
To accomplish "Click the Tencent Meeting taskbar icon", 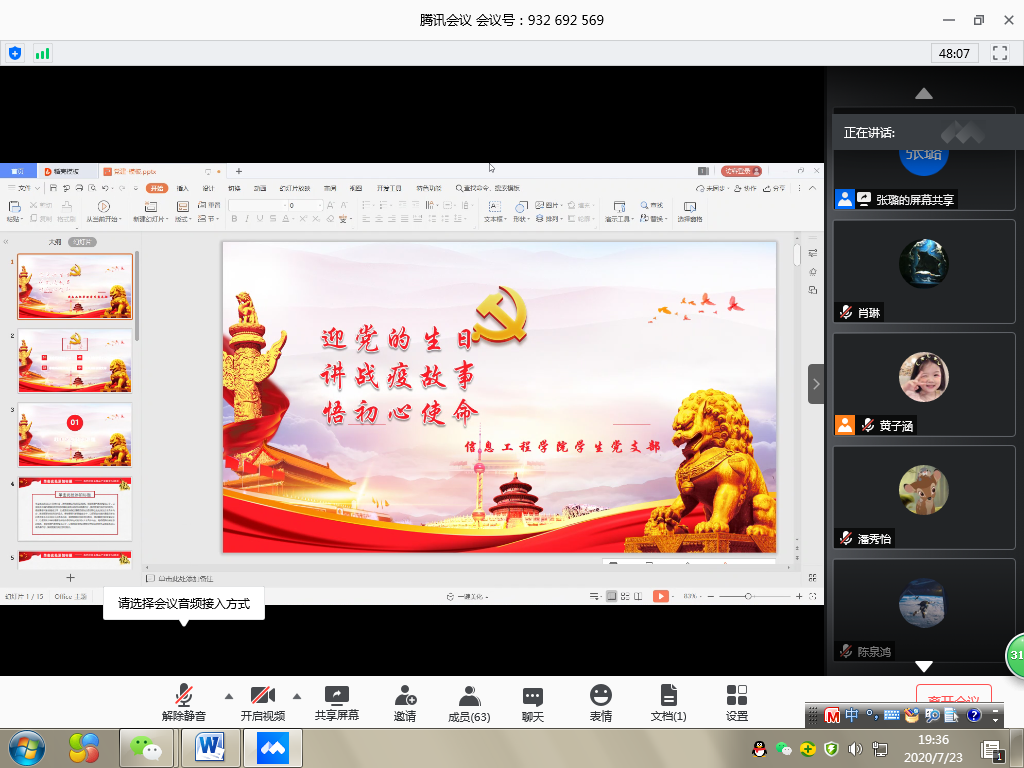I will 273,748.
